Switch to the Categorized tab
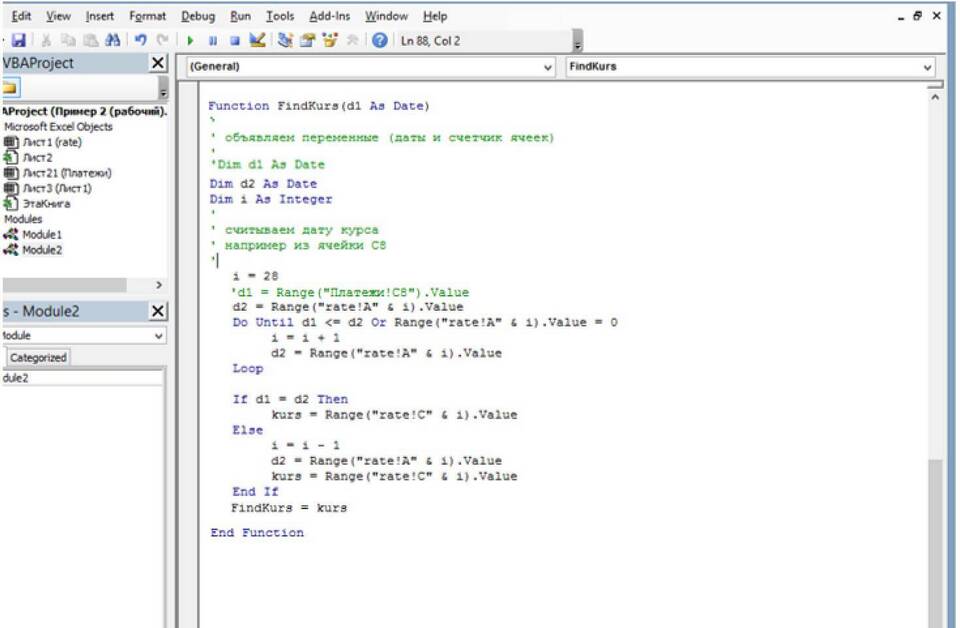 pyautogui.click(x=38, y=357)
